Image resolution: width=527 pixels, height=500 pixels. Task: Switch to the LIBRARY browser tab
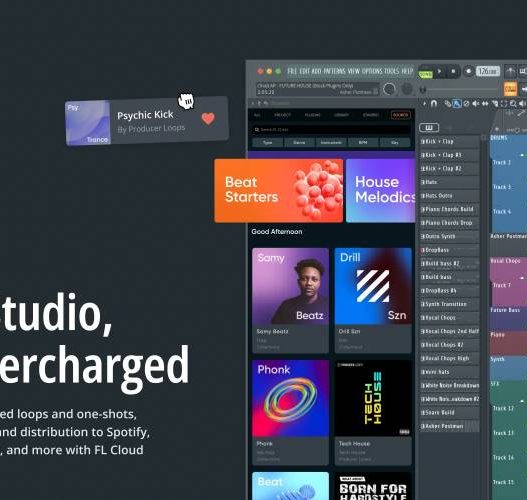[x=341, y=115]
